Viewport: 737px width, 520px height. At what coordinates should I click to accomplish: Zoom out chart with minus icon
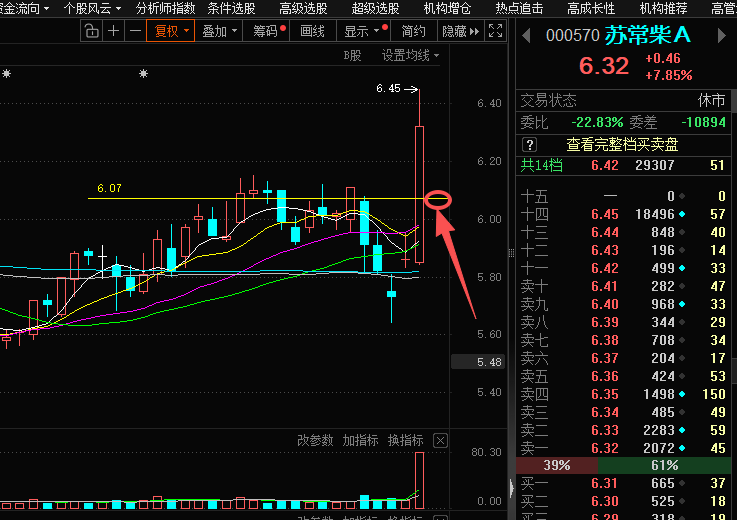(135, 32)
